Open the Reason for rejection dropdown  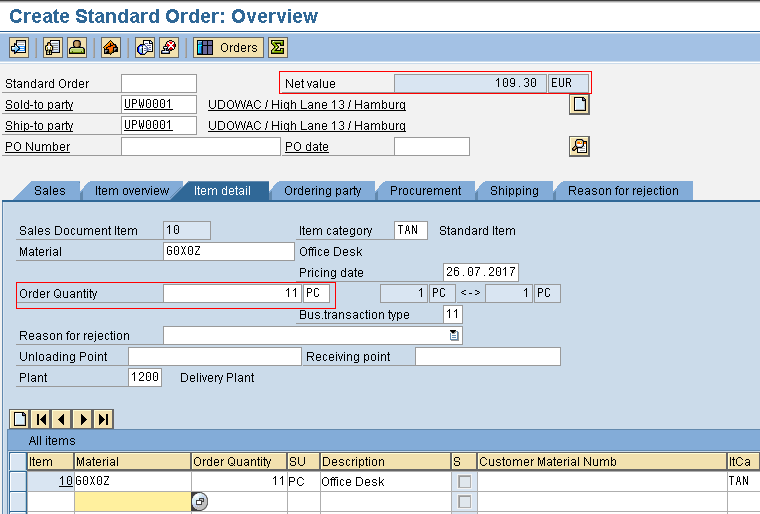click(x=454, y=336)
